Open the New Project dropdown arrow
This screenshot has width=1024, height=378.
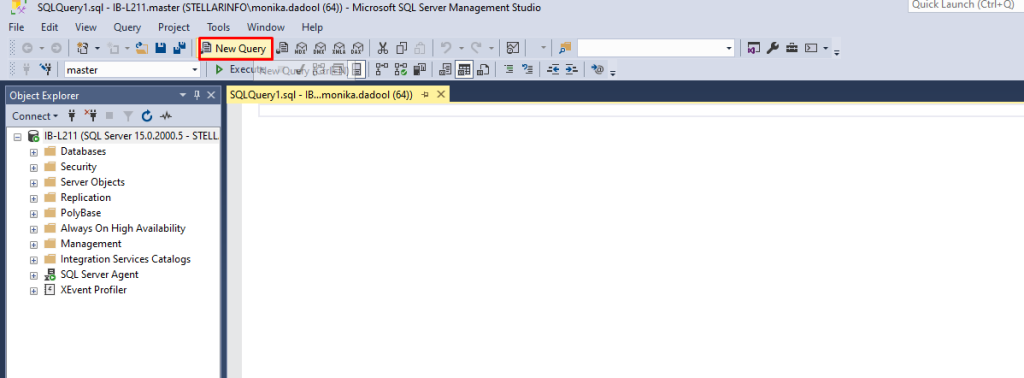coord(97,48)
